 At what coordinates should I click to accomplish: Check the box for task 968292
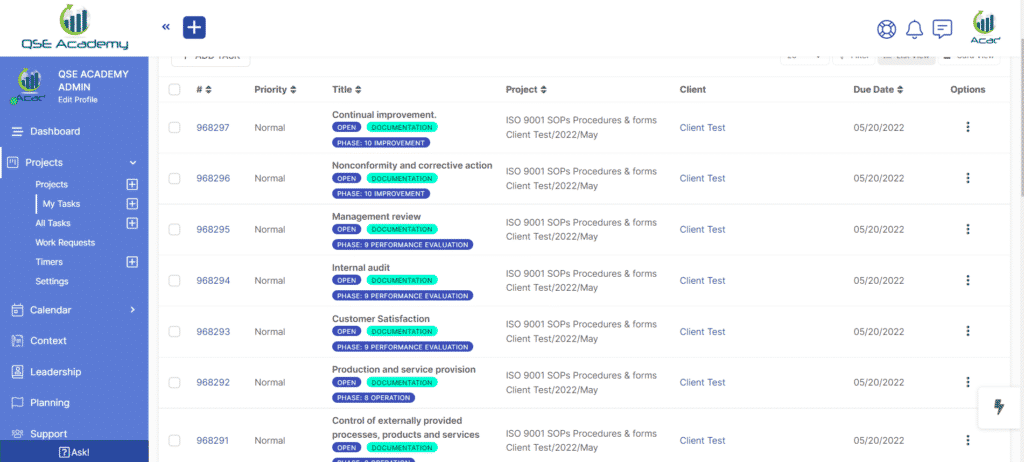(174, 382)
